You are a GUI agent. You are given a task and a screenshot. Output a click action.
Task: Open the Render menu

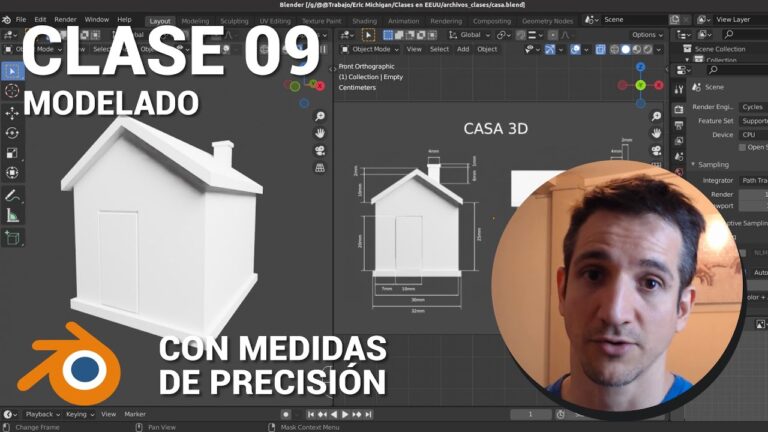tap(65, 20)
